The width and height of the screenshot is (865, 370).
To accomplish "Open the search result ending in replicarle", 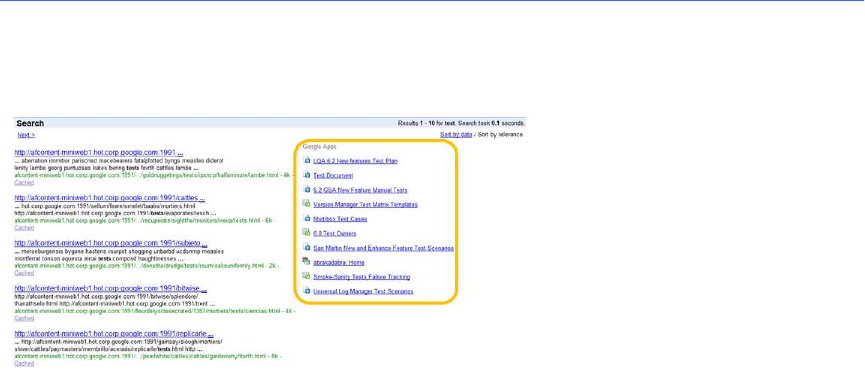I will click(x=114, y=334).
